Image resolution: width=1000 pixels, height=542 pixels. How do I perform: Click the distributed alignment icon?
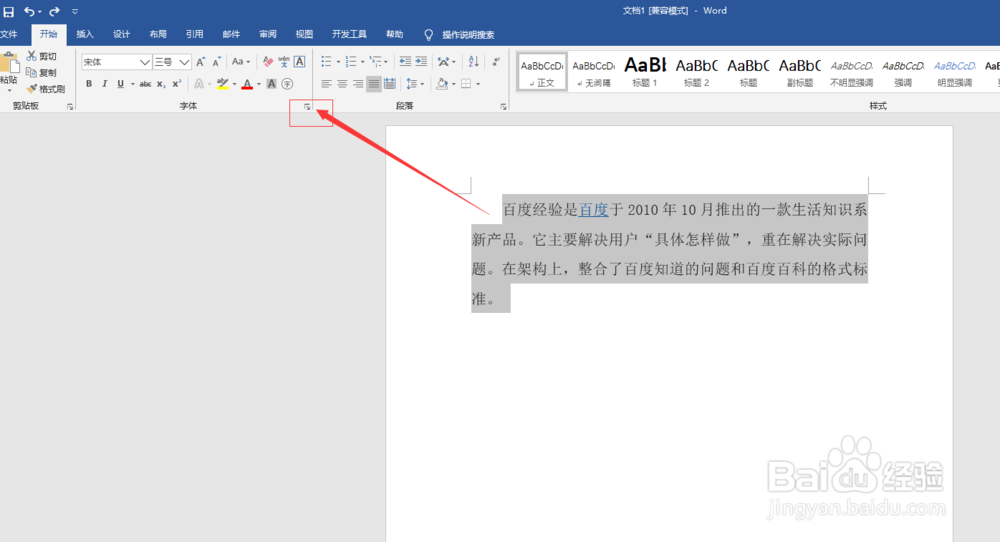coord(390,84)
